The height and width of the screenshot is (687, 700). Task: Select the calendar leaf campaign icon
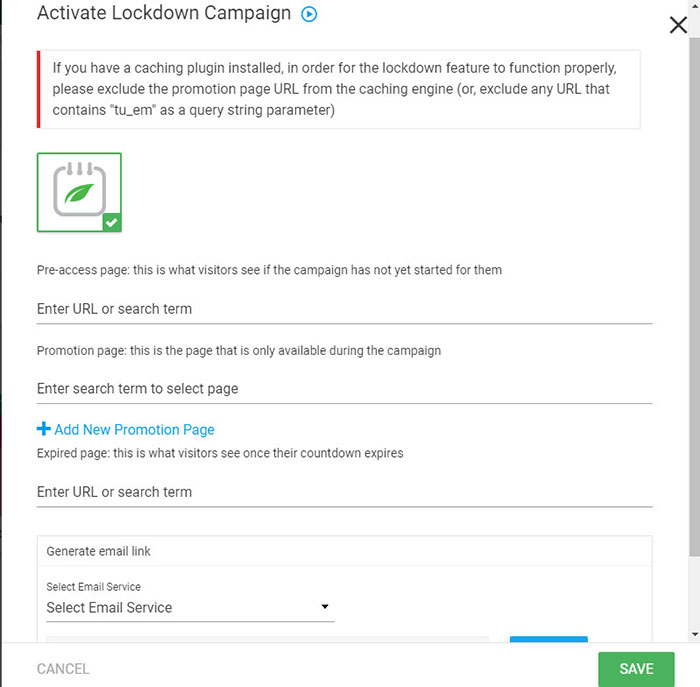click(x=79, y=190)
